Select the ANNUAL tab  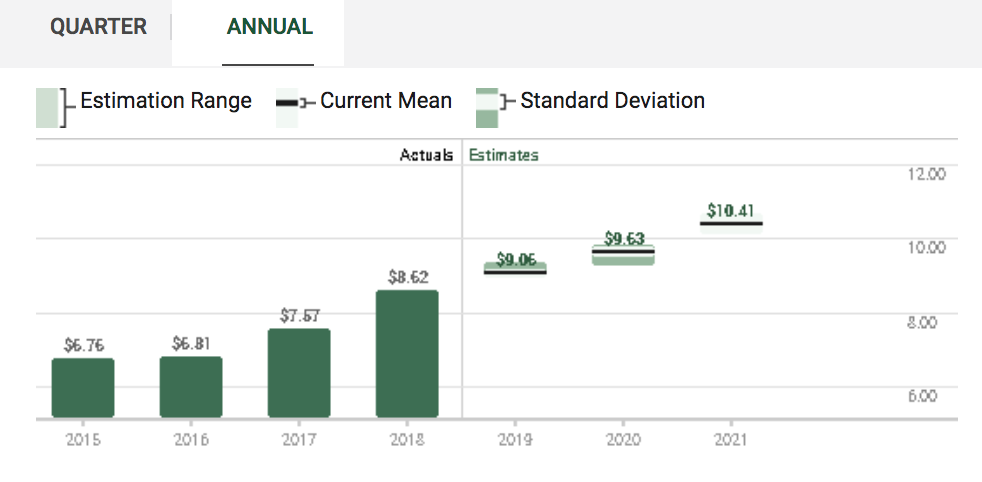[x=269, y=27]
